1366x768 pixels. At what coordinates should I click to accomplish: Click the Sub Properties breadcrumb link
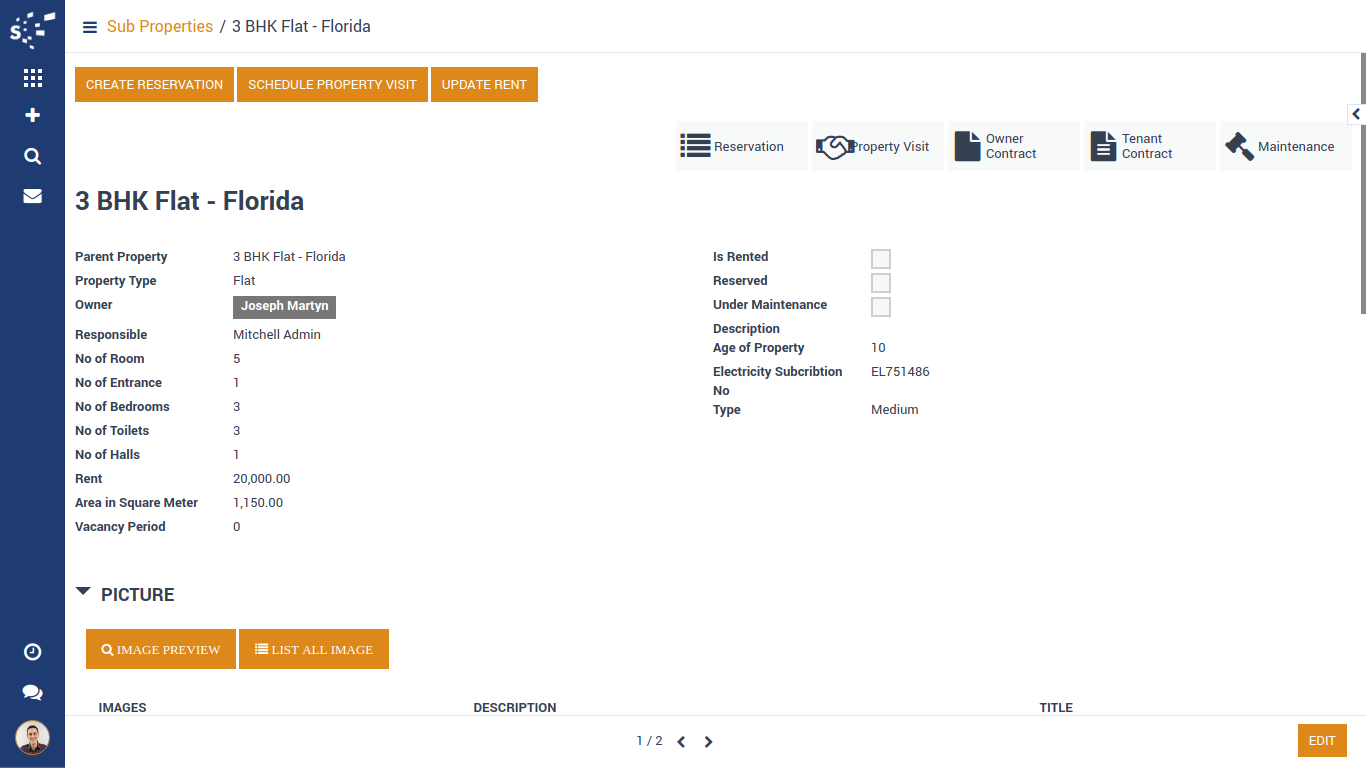pos(160,27)
